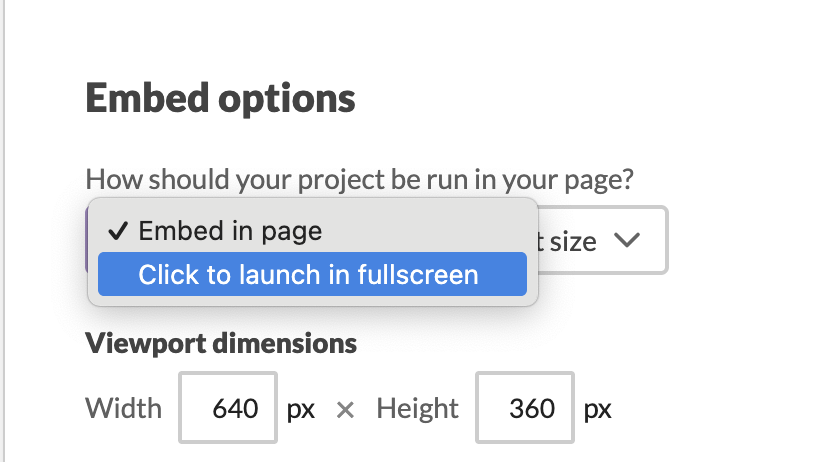This screenshot has height=462, width=826.
Task: Click the "Height" label
Action: point(417,408)
